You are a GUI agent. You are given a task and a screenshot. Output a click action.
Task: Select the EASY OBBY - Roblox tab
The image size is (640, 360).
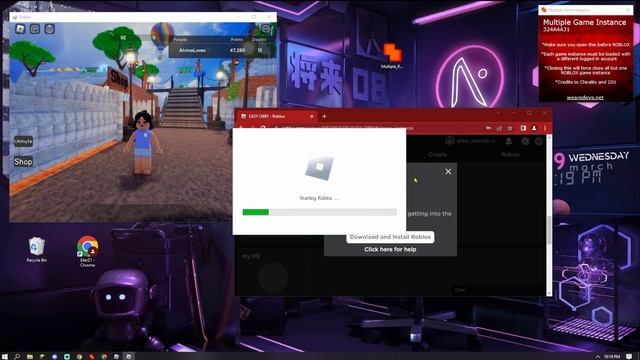coord(276,116)
